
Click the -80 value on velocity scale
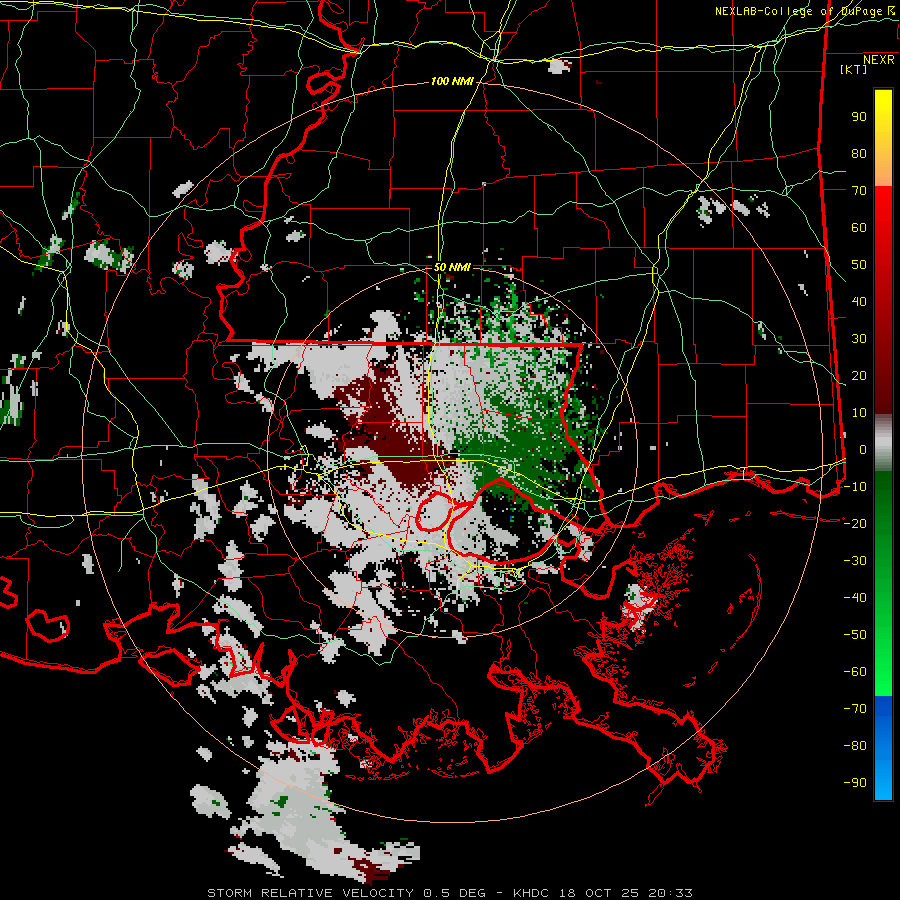pos(855,746)
